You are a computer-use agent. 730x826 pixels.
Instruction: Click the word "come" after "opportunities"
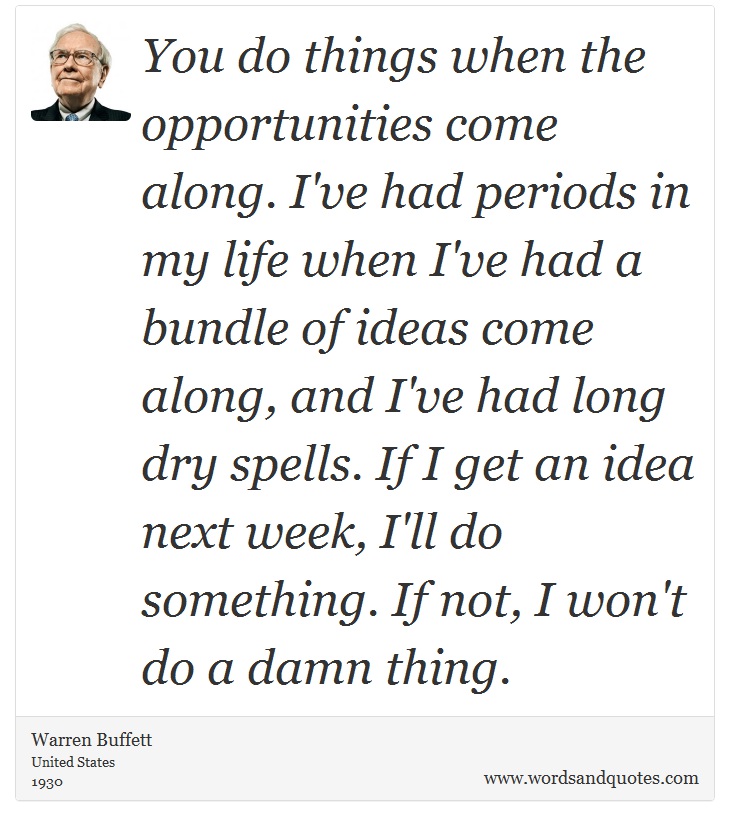point(501,125)
